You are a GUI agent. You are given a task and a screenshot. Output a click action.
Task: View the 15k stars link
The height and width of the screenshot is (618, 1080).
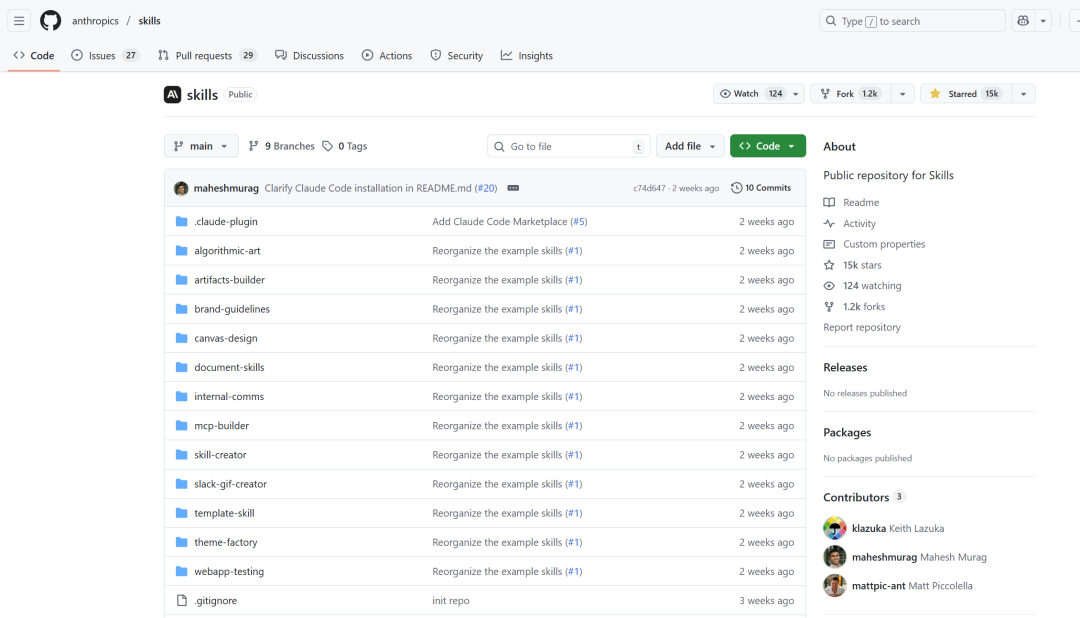point(853,265)
